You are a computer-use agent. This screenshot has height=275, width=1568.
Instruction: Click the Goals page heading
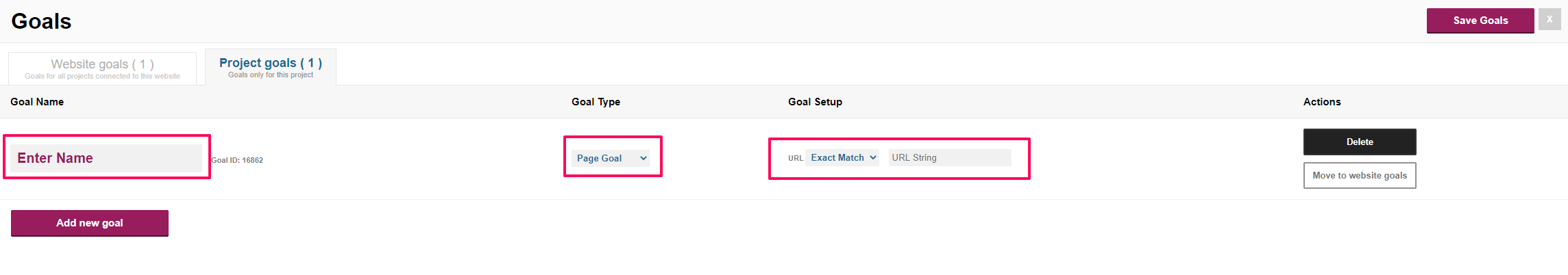[x=41, y=21]
